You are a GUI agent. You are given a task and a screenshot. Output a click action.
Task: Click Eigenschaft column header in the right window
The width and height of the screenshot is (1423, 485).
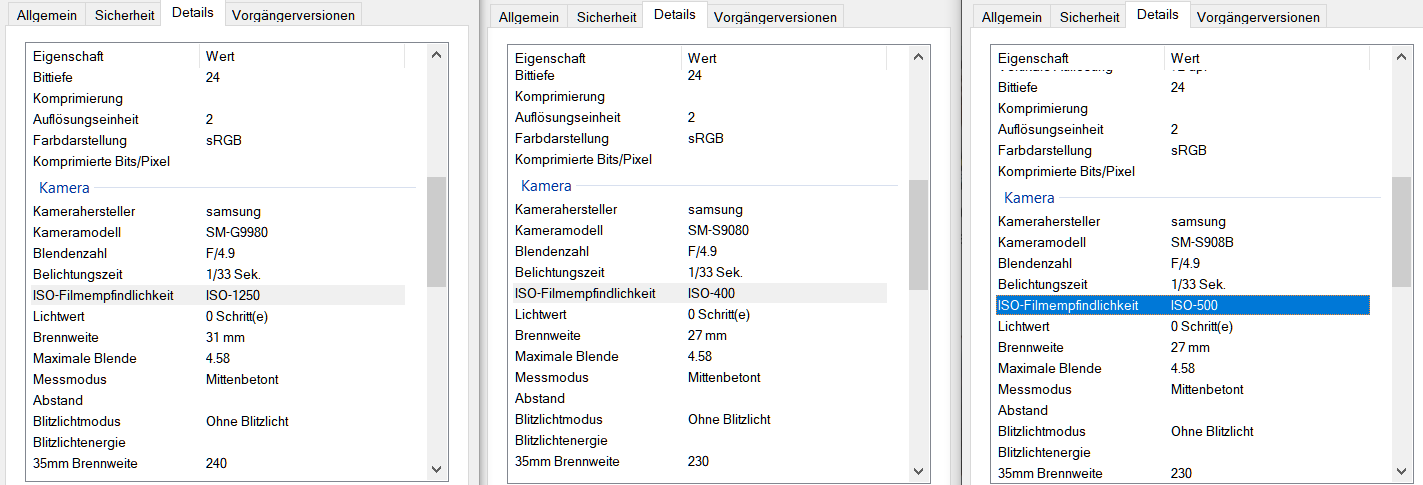click(1078, 58)
